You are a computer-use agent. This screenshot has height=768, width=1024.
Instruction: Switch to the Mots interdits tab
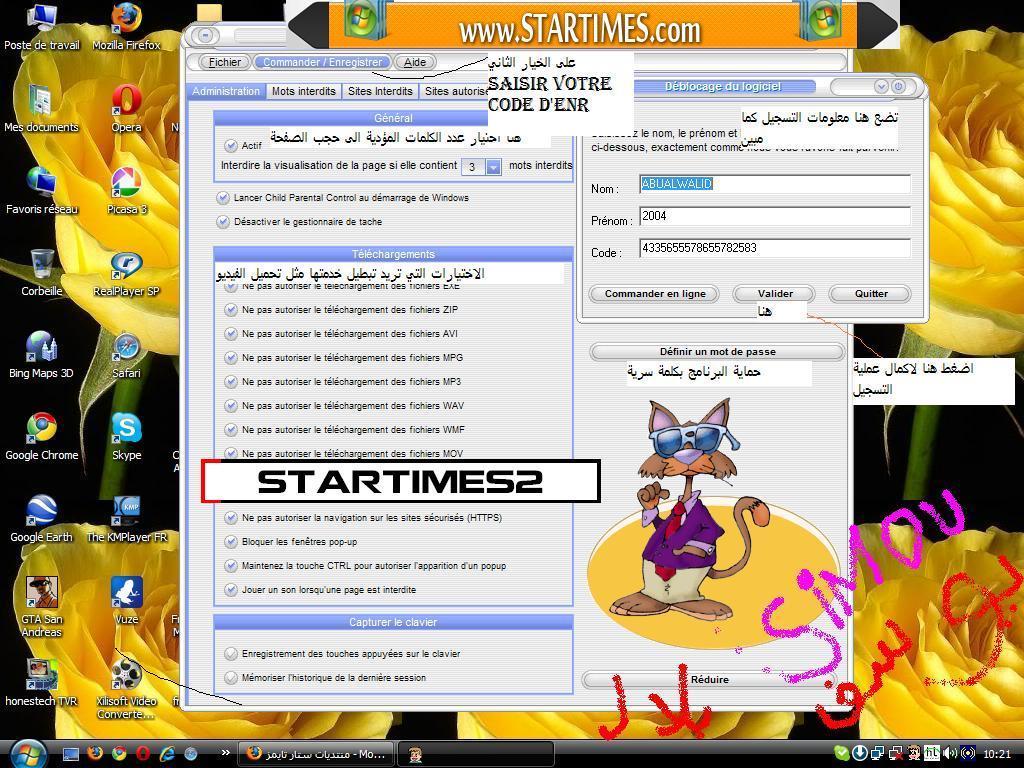(304, 91)
